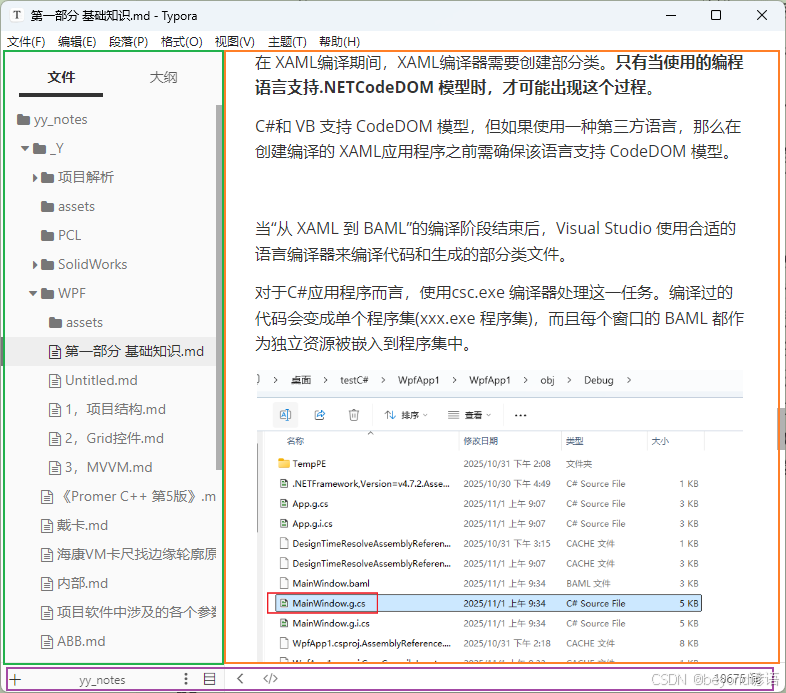
Task: Open the 文件(F) menu
Action: (x=26, y=42)
